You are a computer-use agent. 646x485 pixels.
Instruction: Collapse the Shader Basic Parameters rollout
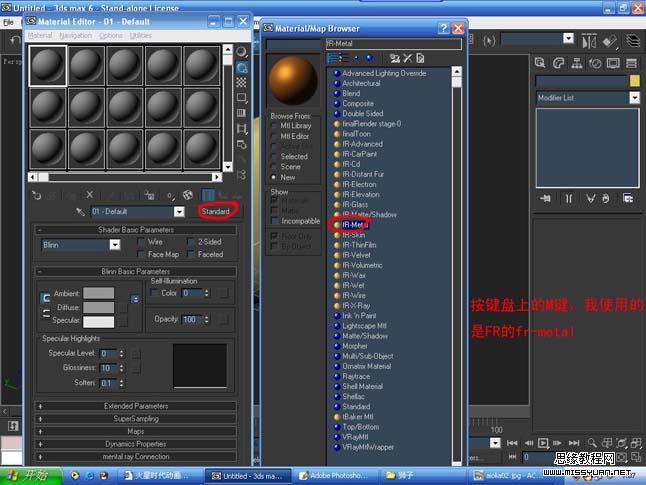[x=136, y=230]
